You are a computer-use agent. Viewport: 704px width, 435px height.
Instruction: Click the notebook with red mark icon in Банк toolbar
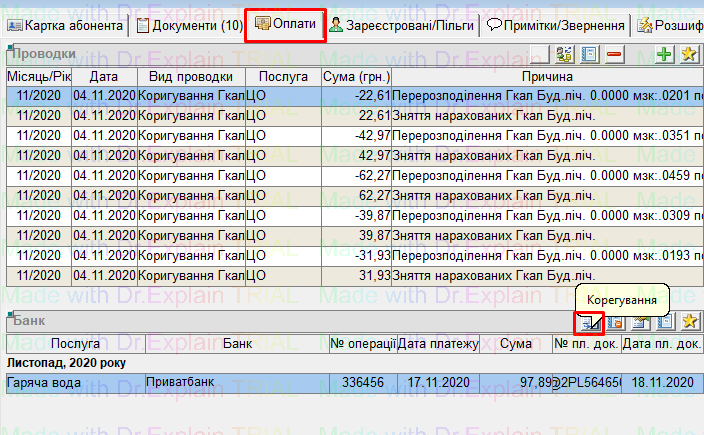(x=616, y=322)
